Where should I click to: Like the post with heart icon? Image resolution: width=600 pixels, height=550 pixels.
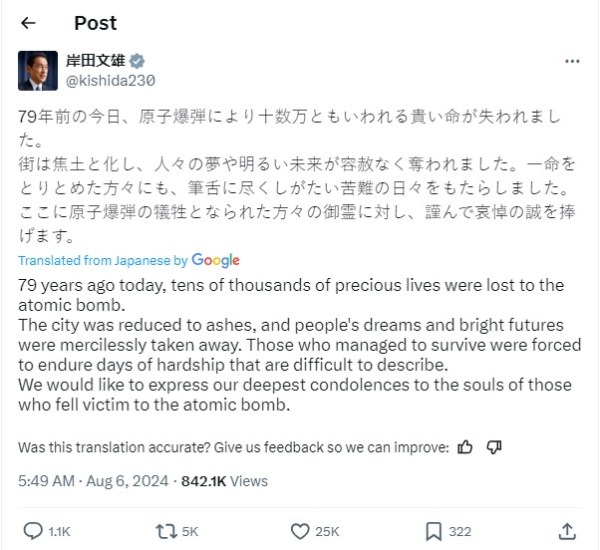point(299,531)
